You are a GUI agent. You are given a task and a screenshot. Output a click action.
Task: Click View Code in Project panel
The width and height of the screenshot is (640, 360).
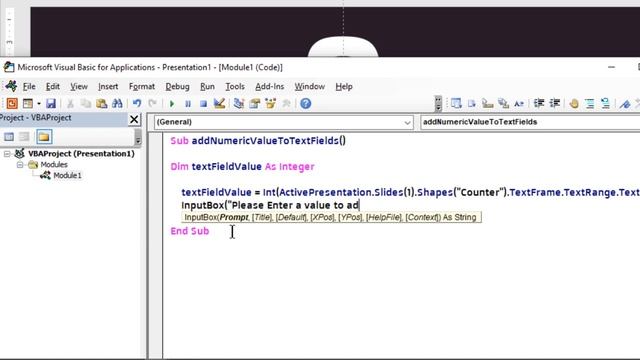point(9,137)
